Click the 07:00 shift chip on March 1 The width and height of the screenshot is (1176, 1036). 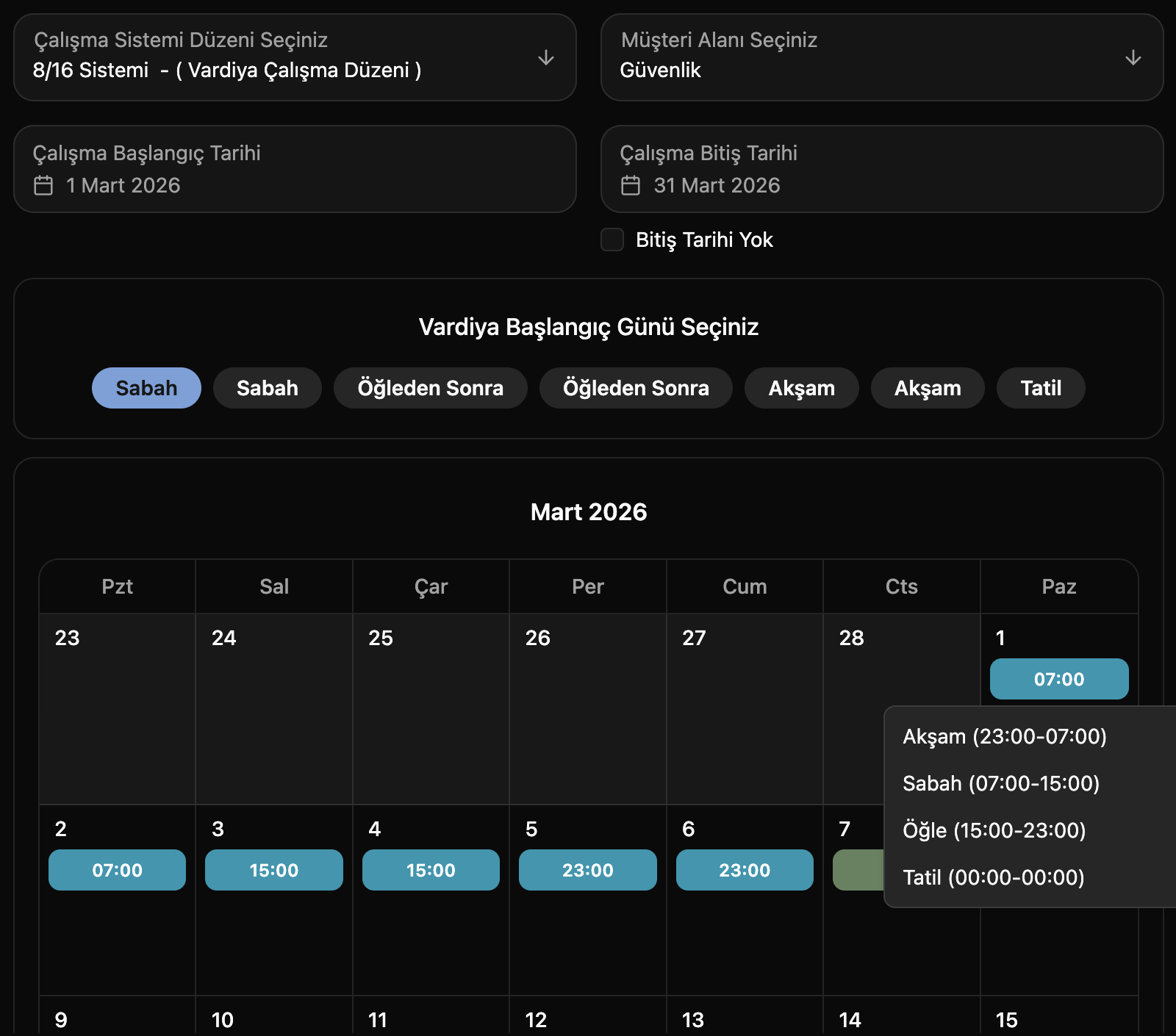[x=1059, y=679]
